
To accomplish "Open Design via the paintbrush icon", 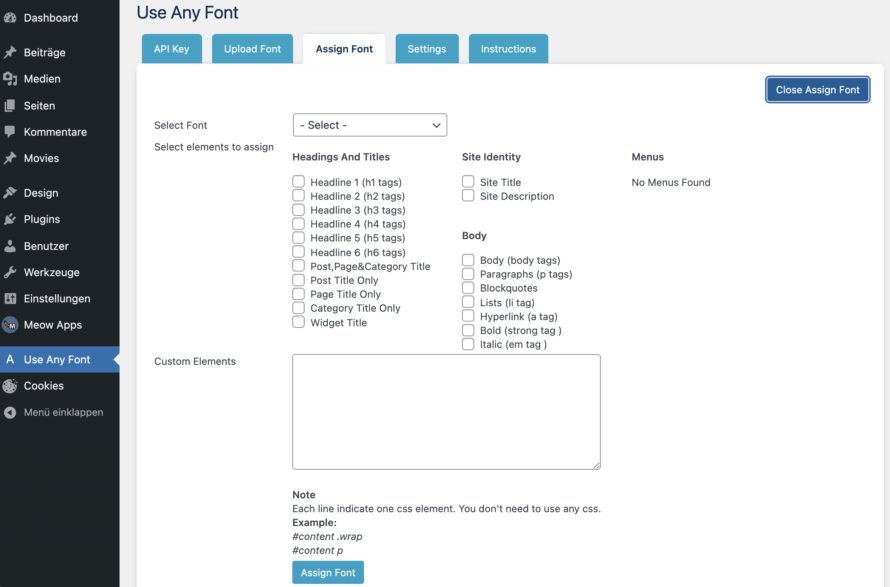I will pyautogui.click(x=10, y=193).
